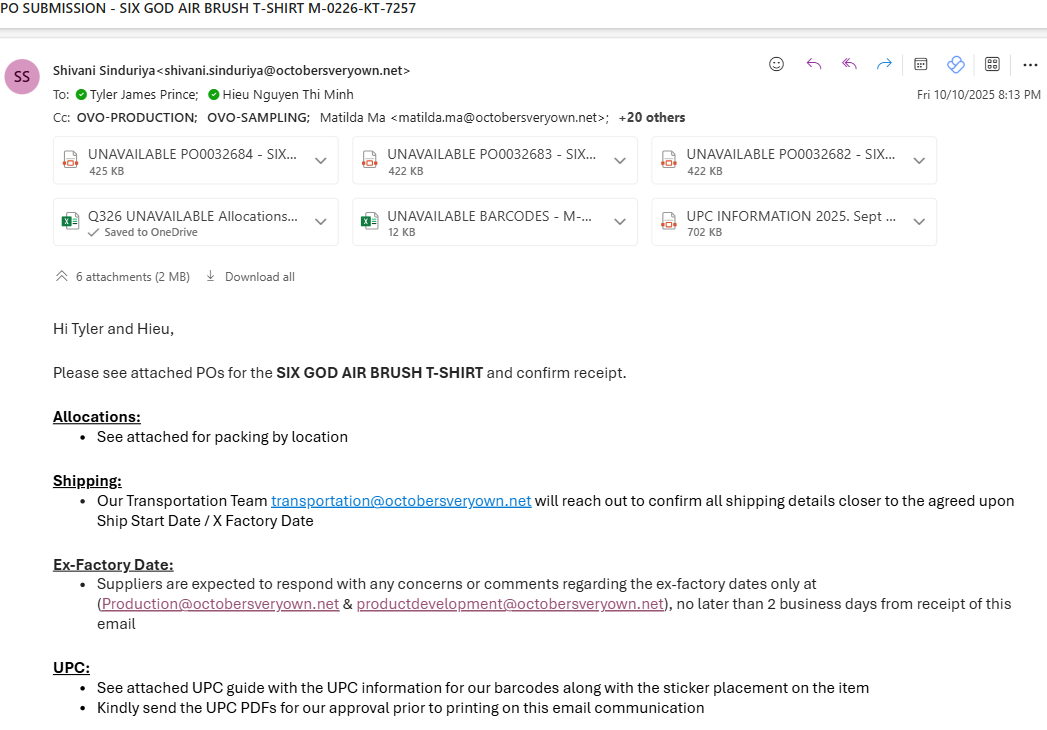The width and height of the screenshot is (1047, 730).
Task: Open dropdown for UPC INFORMATION 2025 attachment
Action: [919, 222]
